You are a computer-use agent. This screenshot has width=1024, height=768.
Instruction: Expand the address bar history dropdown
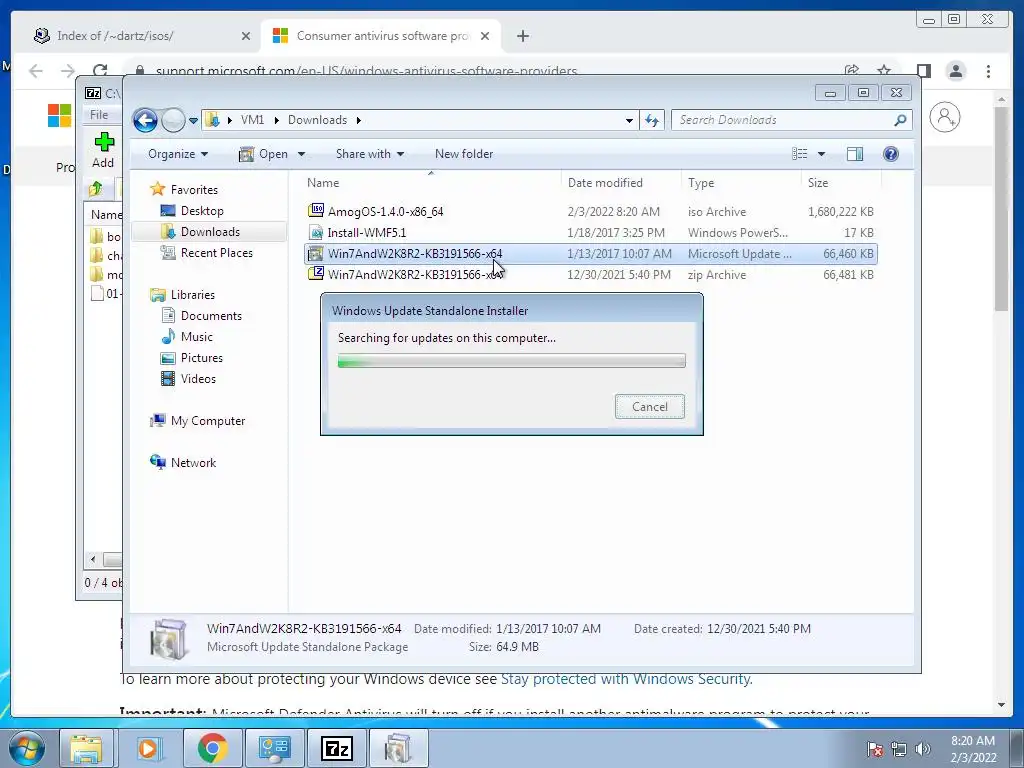pos(629,121)
